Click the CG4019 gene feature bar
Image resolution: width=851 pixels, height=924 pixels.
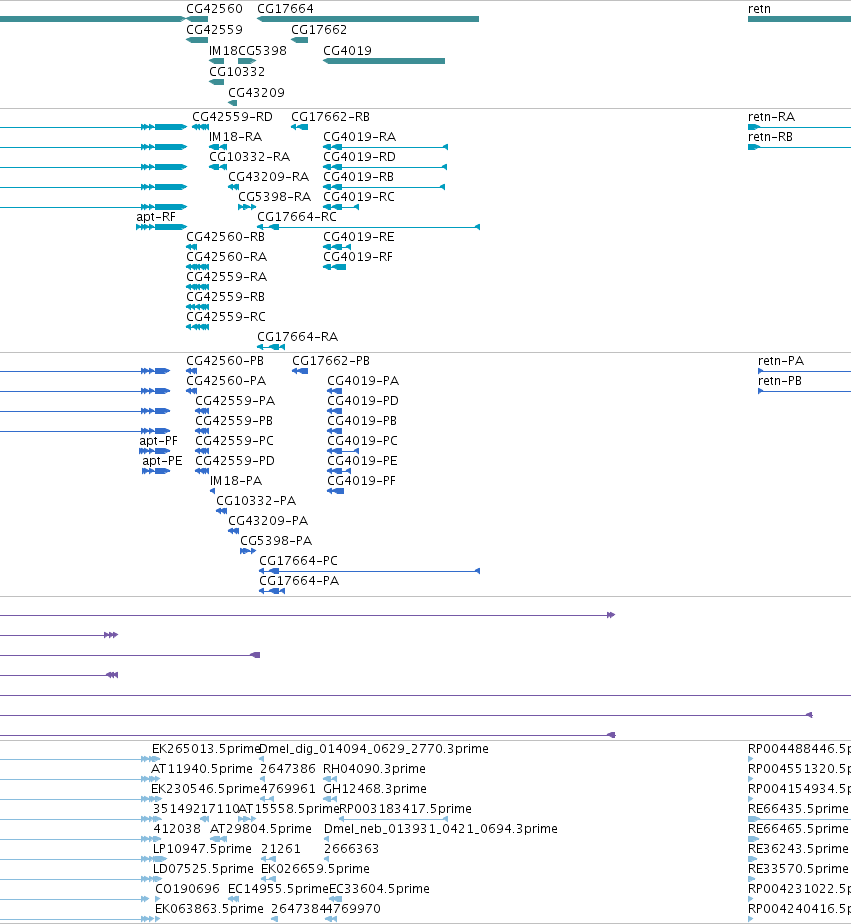click(384, 61)
